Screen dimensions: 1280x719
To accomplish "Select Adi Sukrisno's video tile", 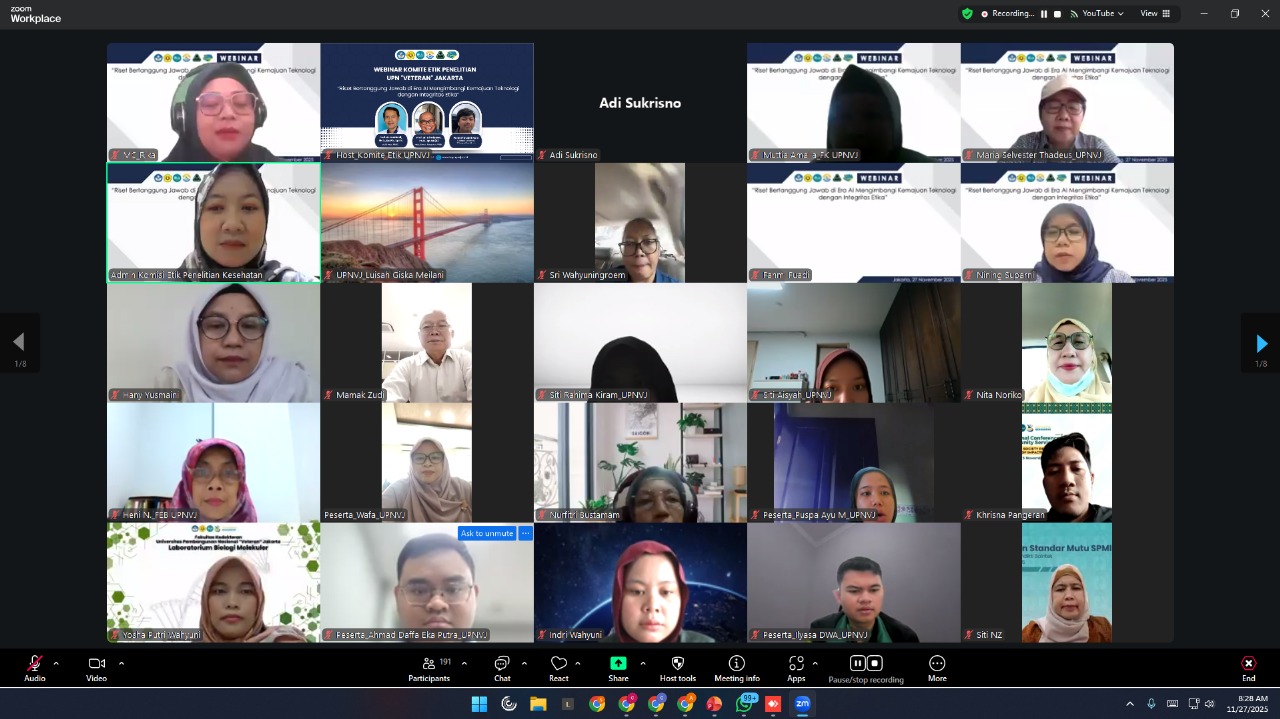I will [640, 102].
